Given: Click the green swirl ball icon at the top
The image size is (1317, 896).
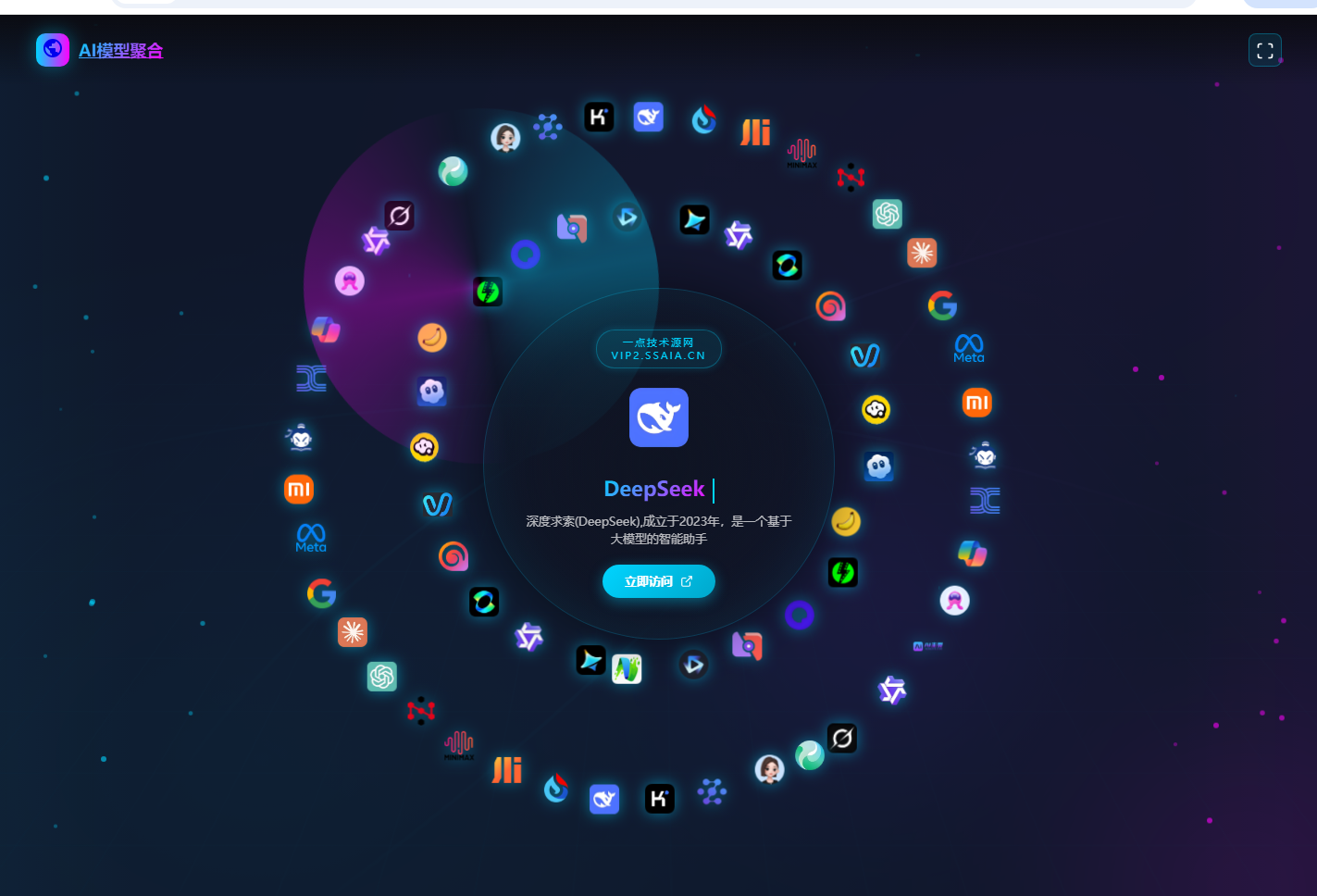Looking at the screenshot, I should click(x=453, y=171).
